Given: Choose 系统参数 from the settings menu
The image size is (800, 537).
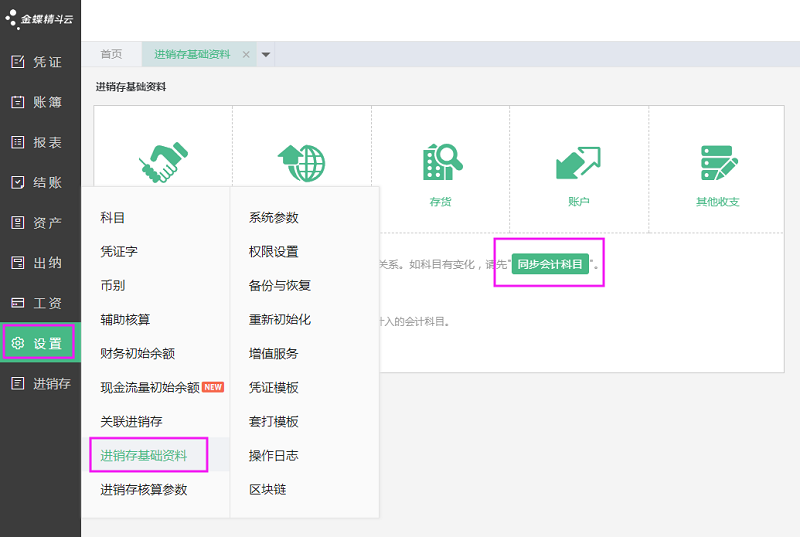Looking at the screenshot, I should 273,218.
